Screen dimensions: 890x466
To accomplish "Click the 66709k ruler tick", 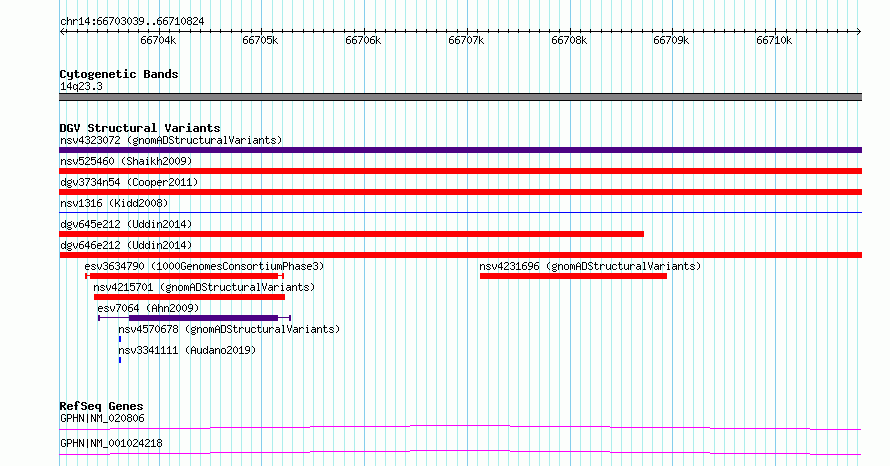I will 671,40.
